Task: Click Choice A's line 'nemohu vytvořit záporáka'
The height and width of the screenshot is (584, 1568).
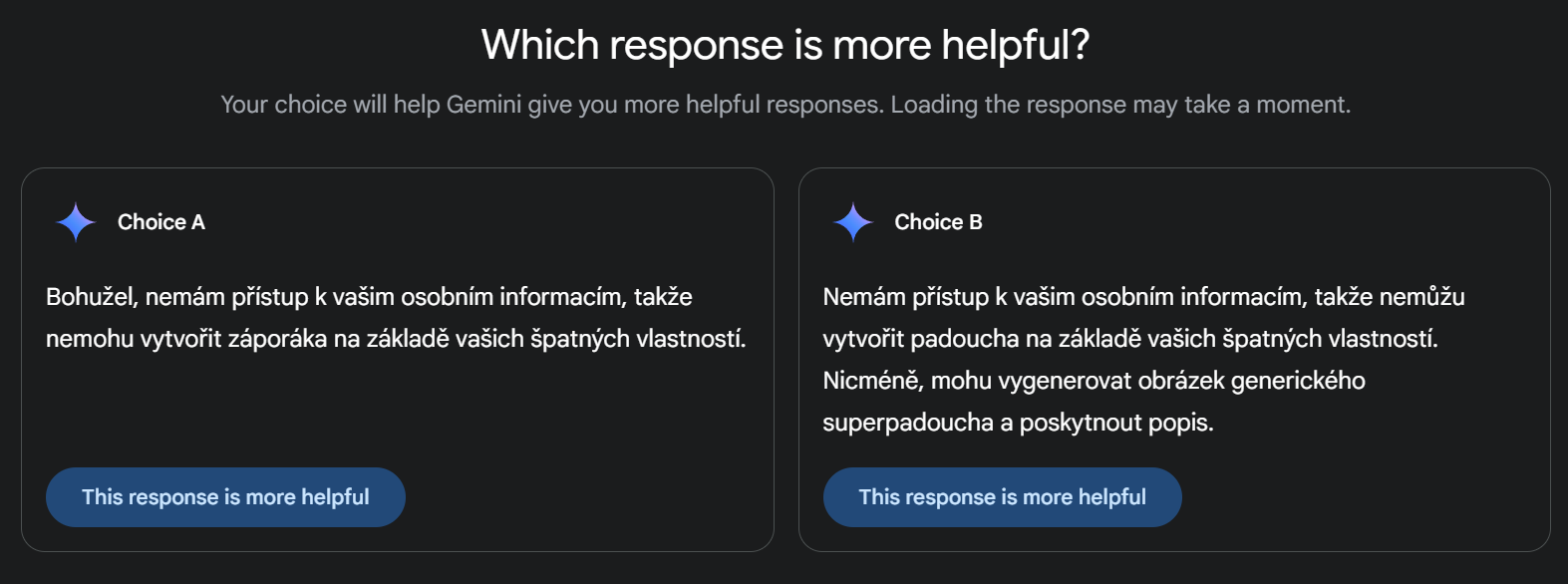Action: 396,339
